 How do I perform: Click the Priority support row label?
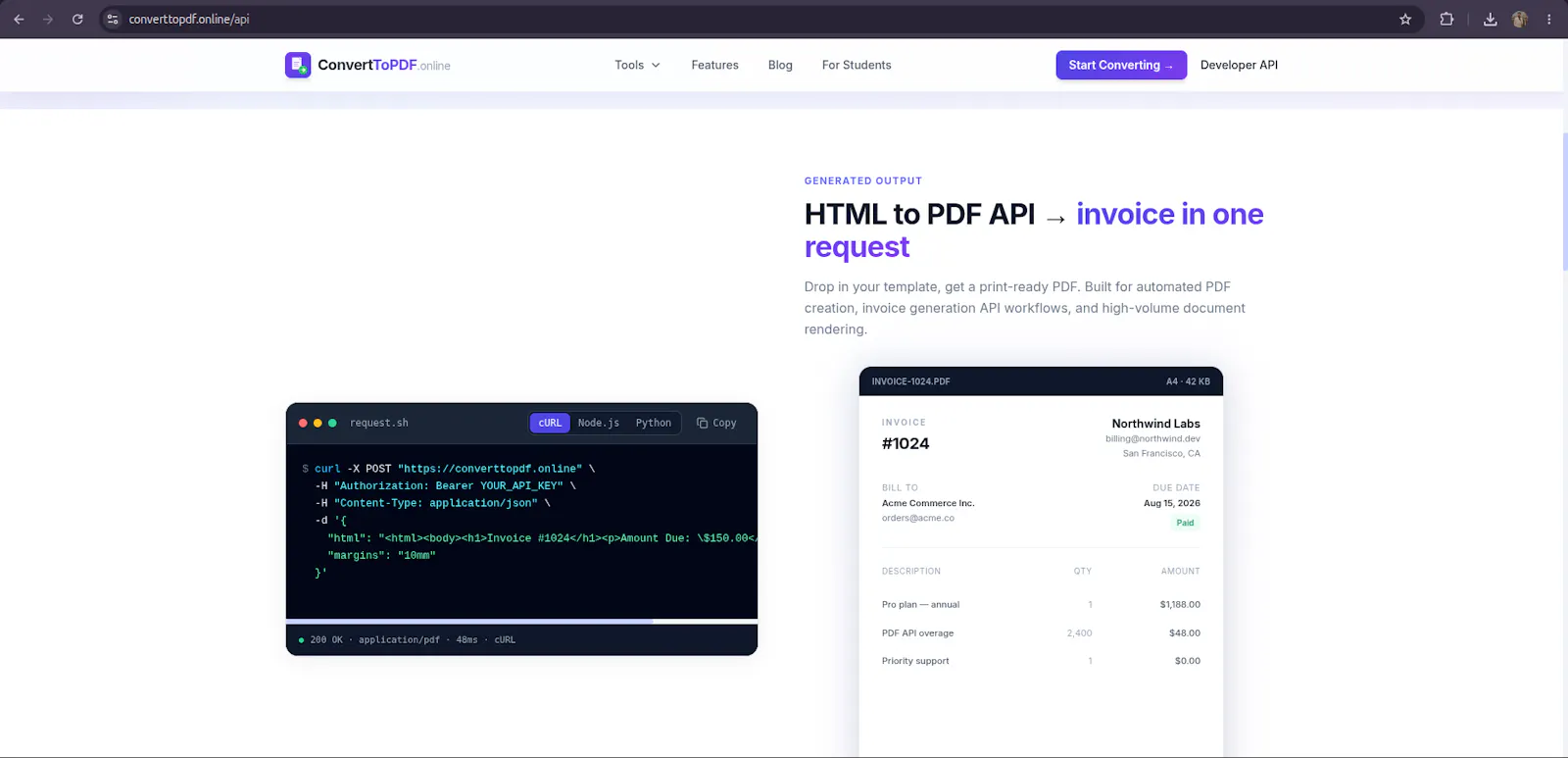(915, 661)
